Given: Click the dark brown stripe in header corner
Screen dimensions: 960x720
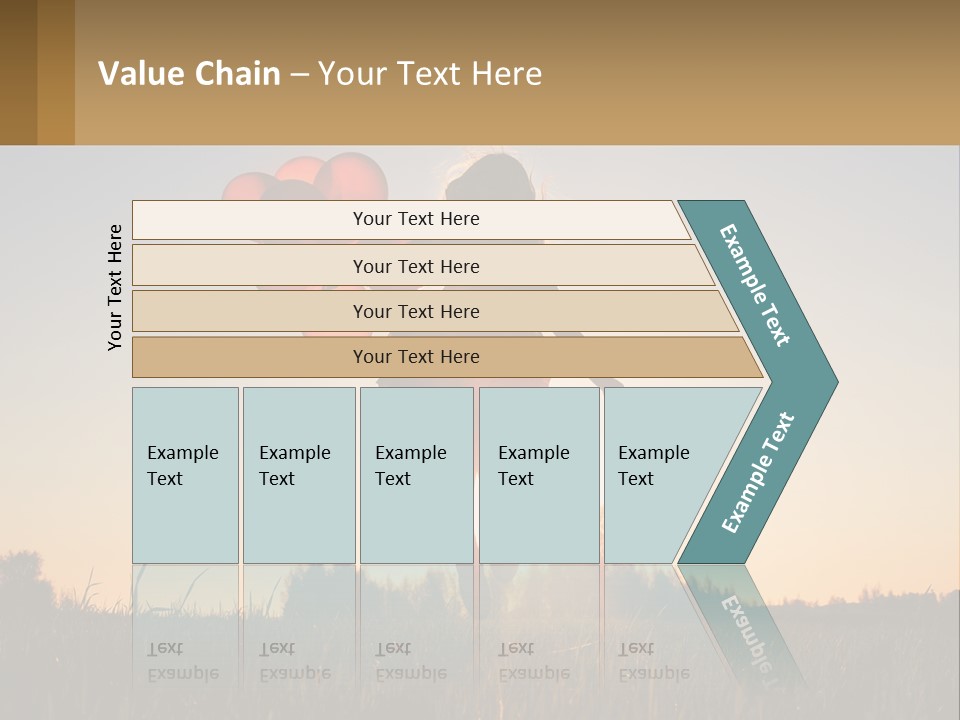Looking at the screenshot, I should click(x=18, y=72).
